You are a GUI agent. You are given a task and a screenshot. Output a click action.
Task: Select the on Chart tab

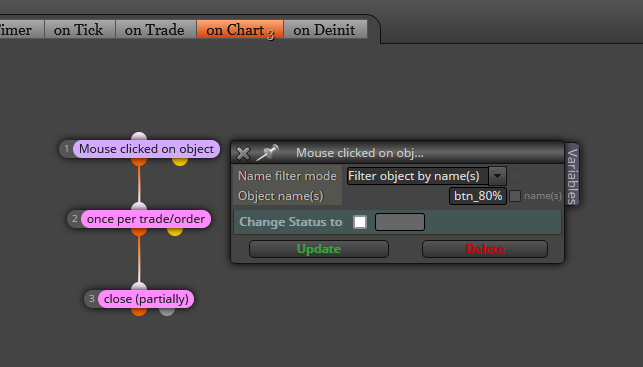(239, 30)
